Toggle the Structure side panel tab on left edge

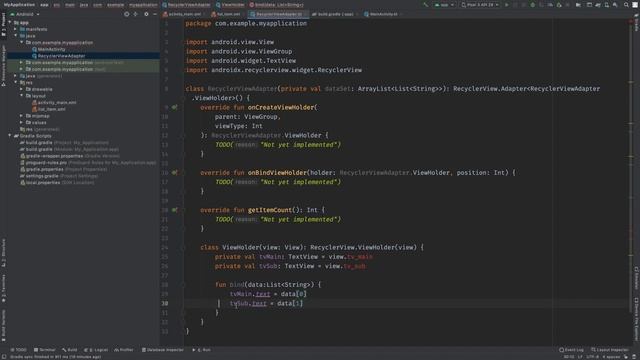tap(4, 253)
